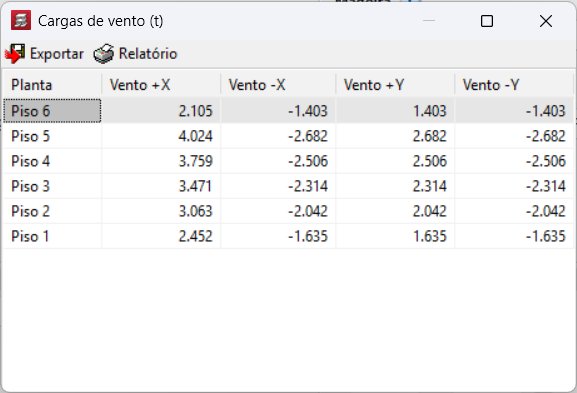577x393 pixels.
Task: Open the Relatório toolbar option
Action: coord(135,54)
